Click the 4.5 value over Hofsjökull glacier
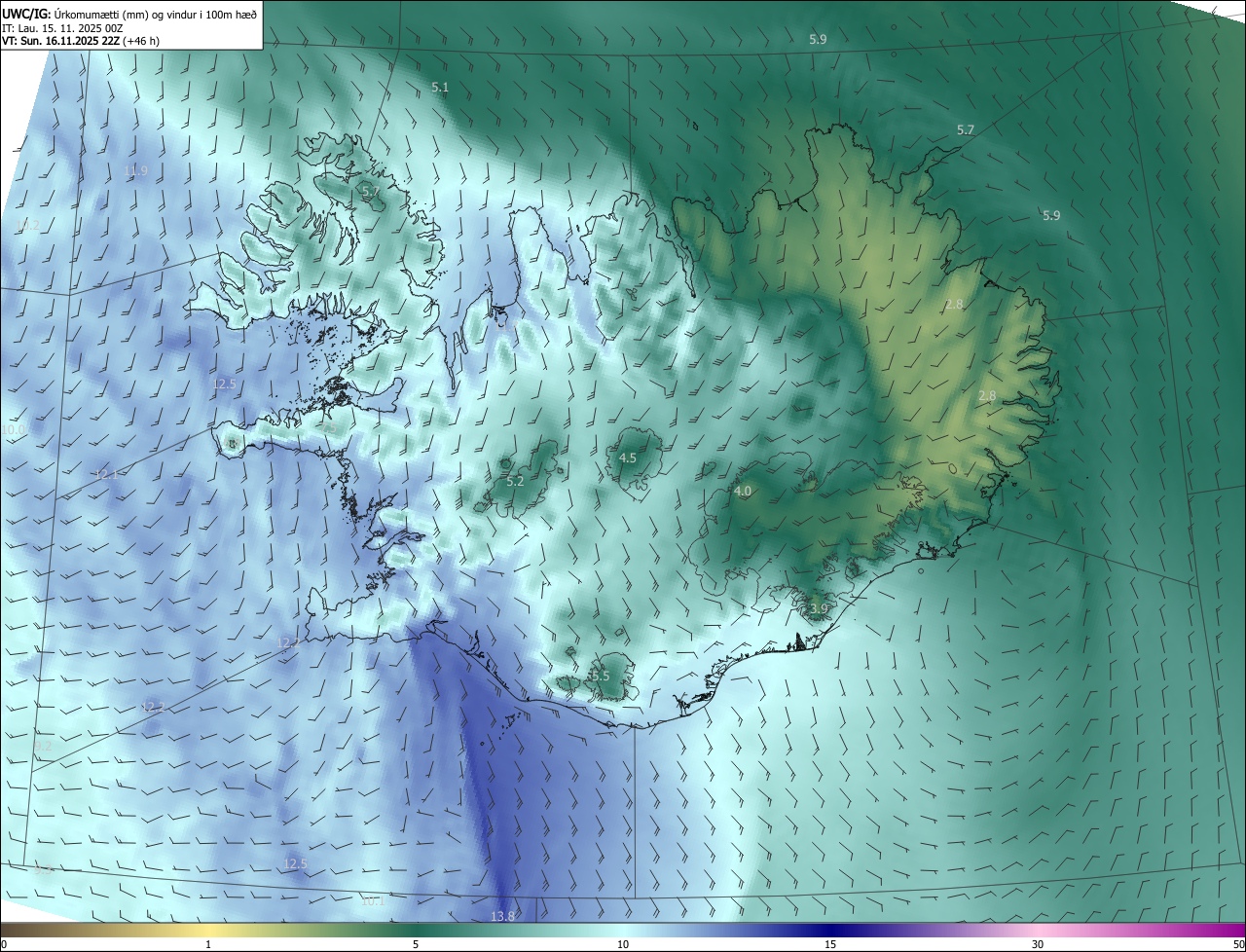The image size is (1246, 952). point(628,458)
